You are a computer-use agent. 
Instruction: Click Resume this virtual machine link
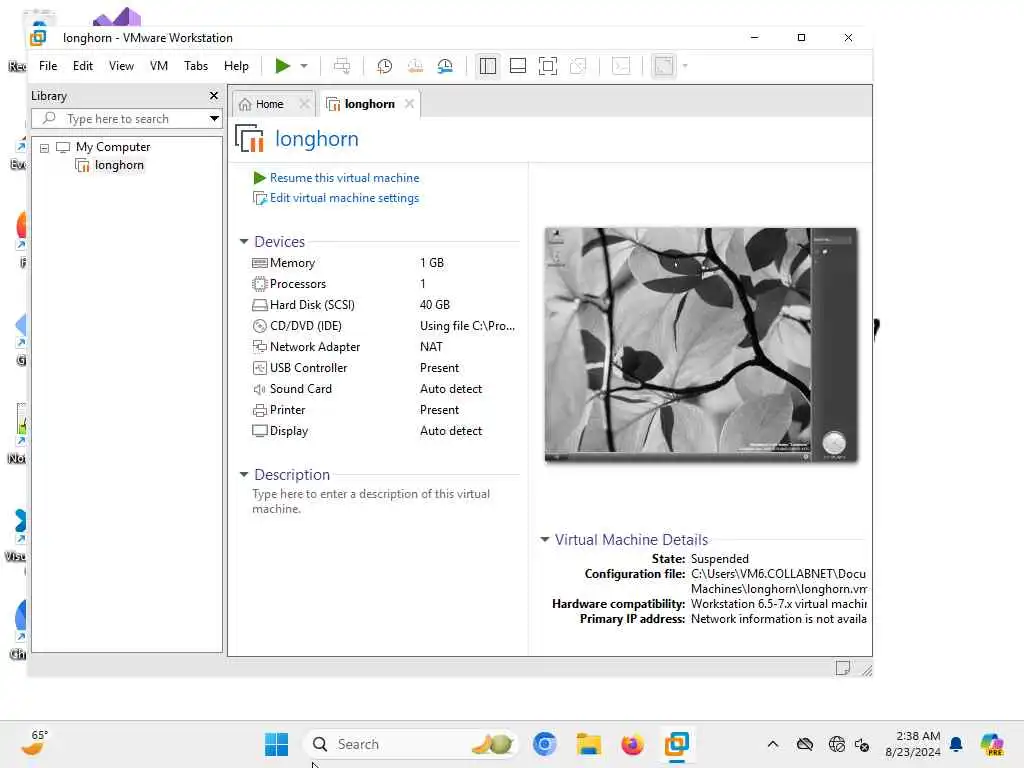[x=344, y=178]
